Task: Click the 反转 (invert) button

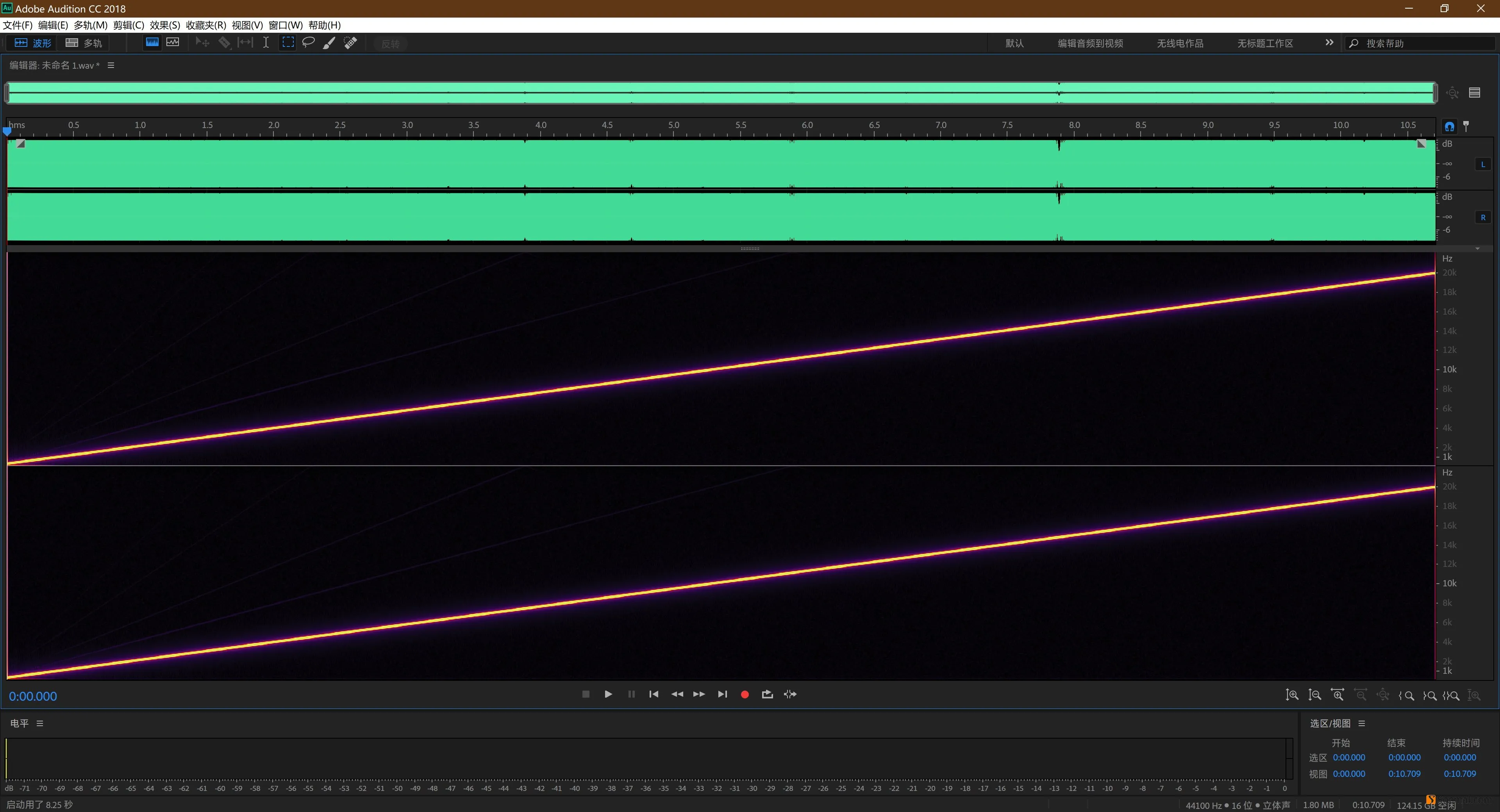Action: click(x=390, y=44)
